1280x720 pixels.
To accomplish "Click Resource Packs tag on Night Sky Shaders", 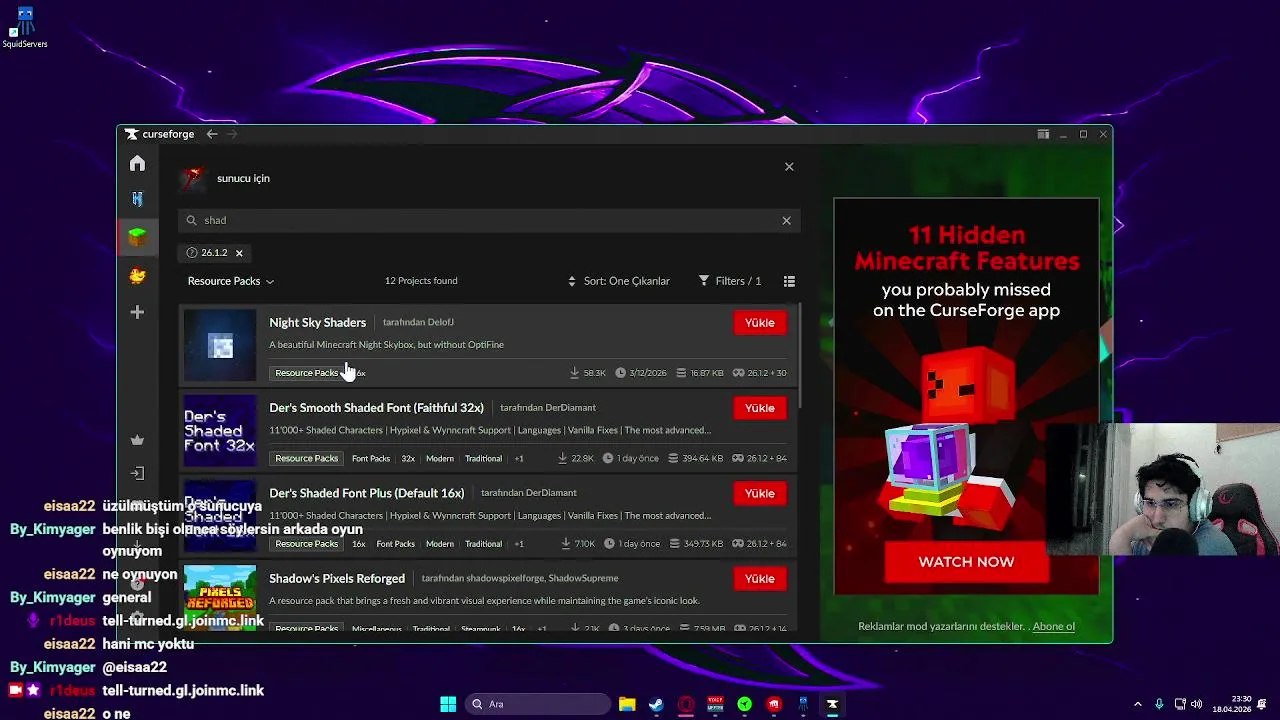I will 306,373.
